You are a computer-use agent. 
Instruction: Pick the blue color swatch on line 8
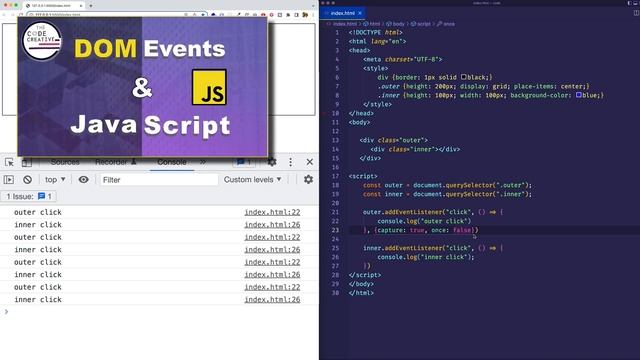pyautogui.click(x=579, y=95)
